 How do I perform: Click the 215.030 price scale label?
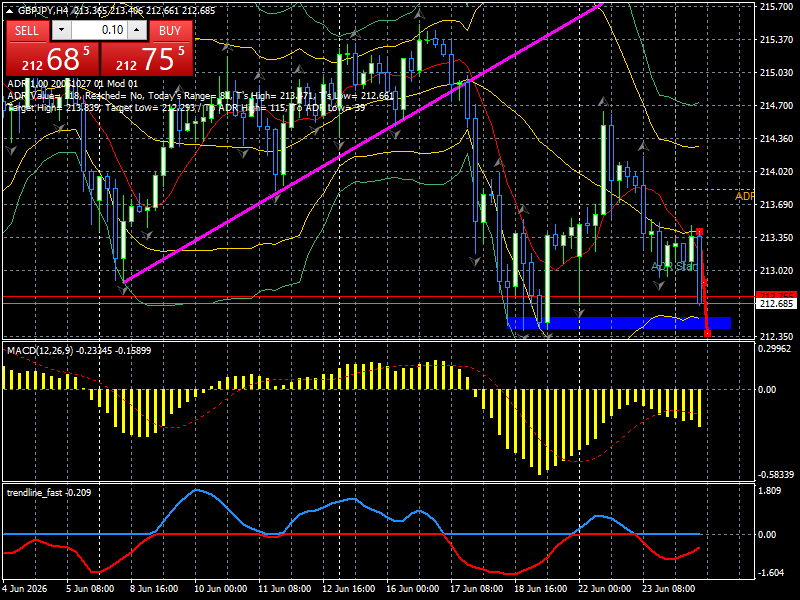776,73
